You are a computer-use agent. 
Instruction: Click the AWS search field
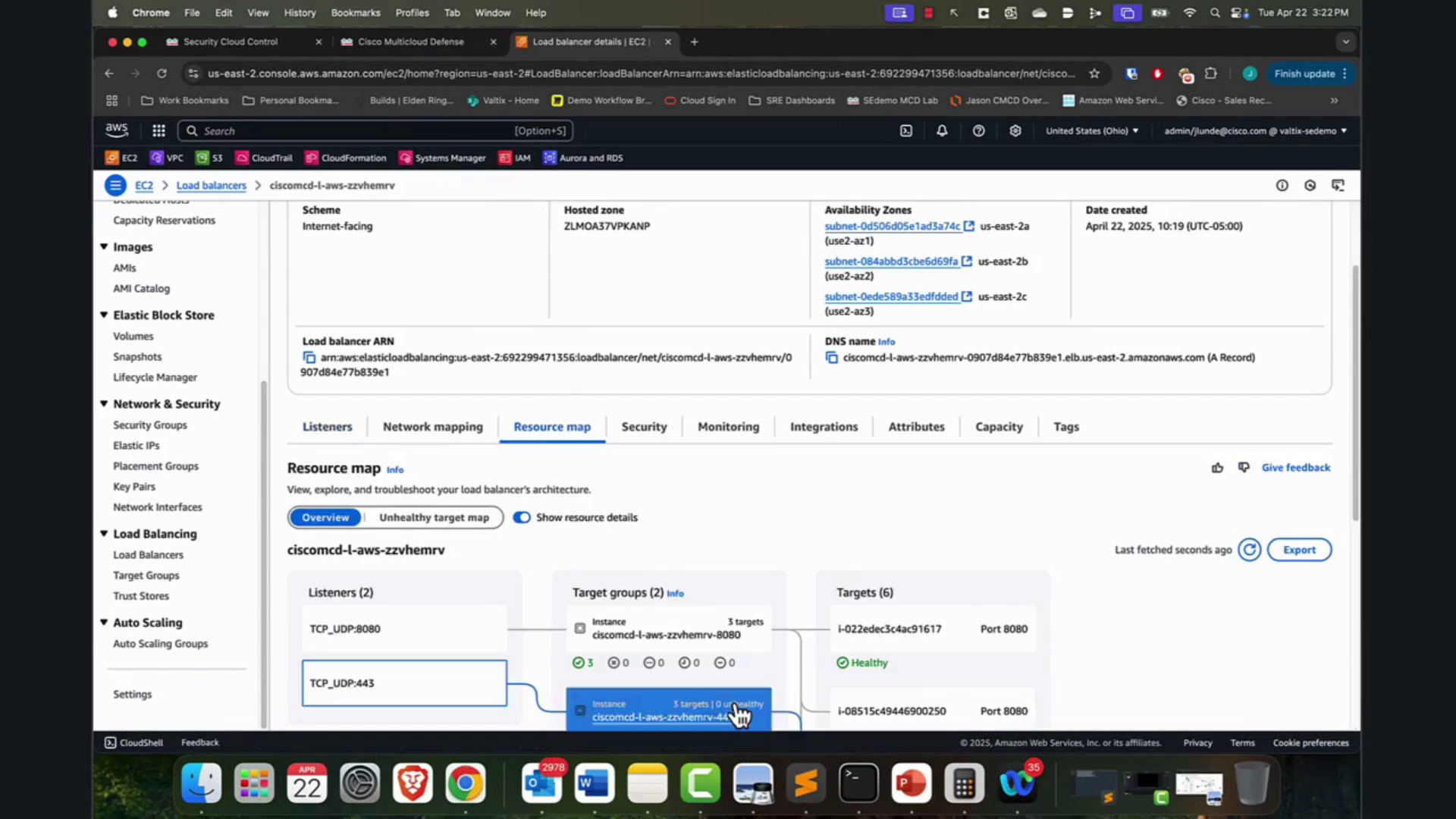(x=375, y=130)
